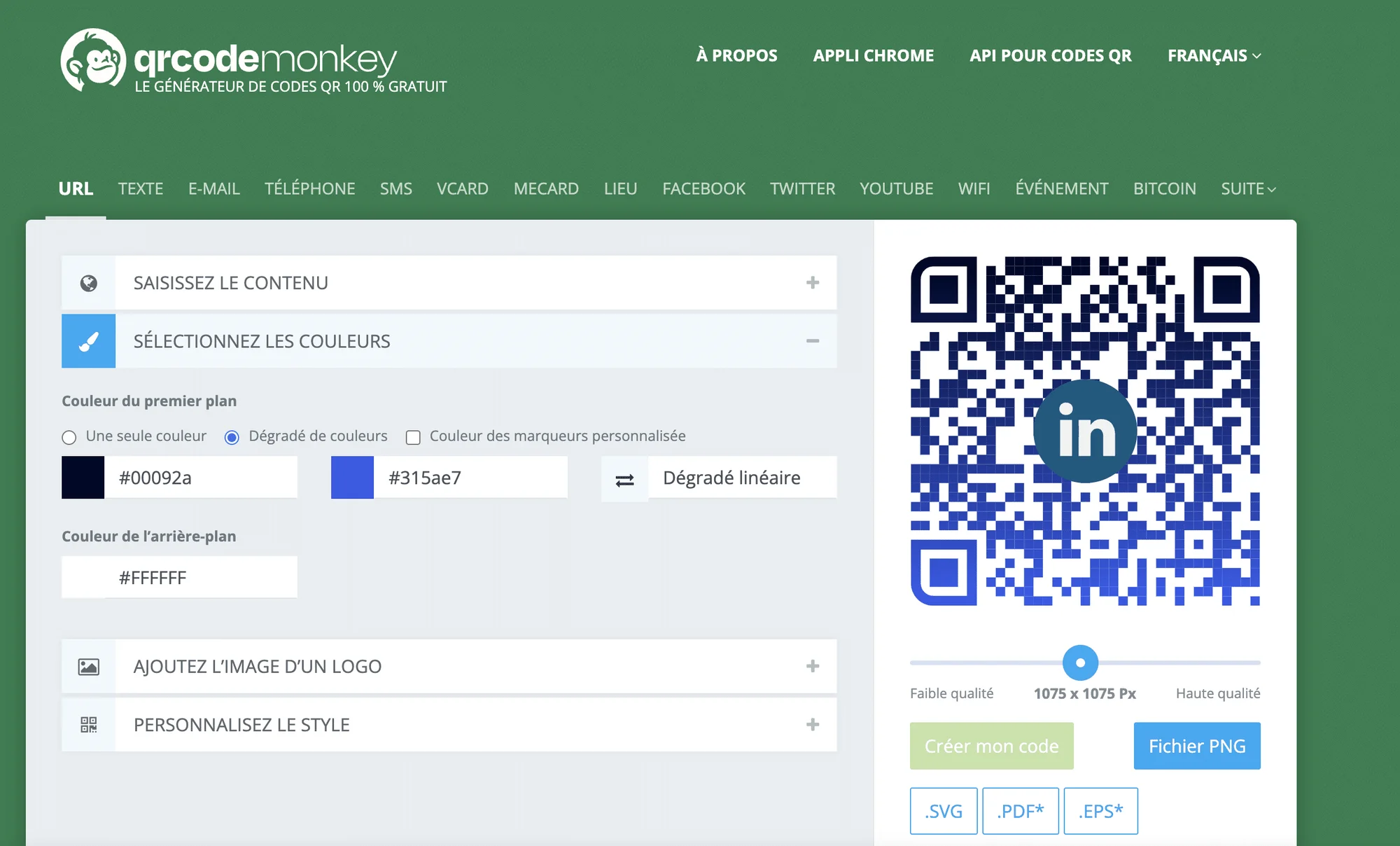Click the Couleur de l'arrière-plan heading

[x=149, y=536]
